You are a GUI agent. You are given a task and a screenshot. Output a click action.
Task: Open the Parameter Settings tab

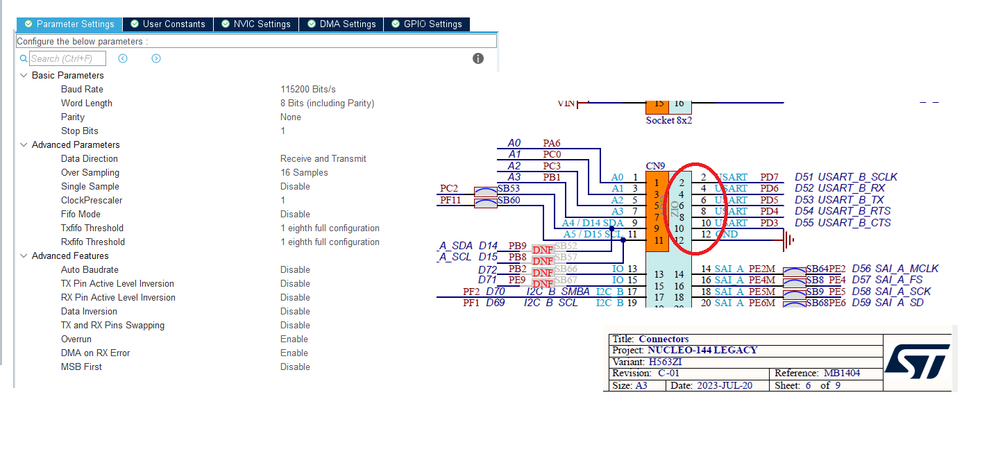click(x=69, y=24)
